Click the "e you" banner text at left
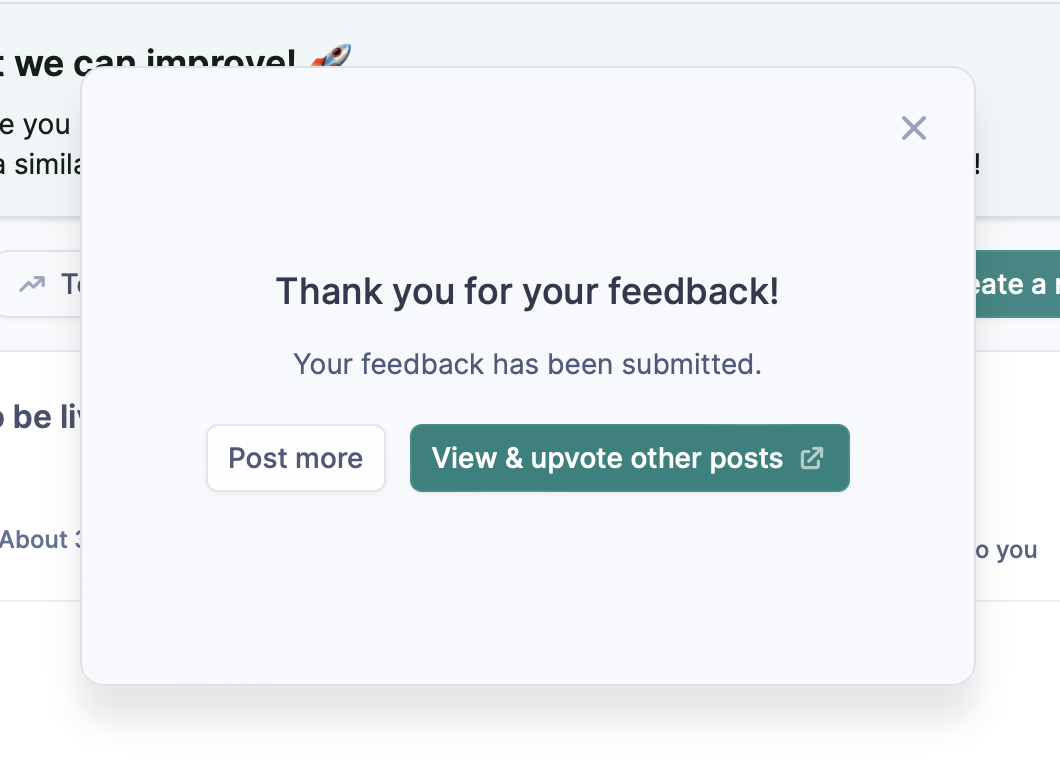 click(35, 125)
